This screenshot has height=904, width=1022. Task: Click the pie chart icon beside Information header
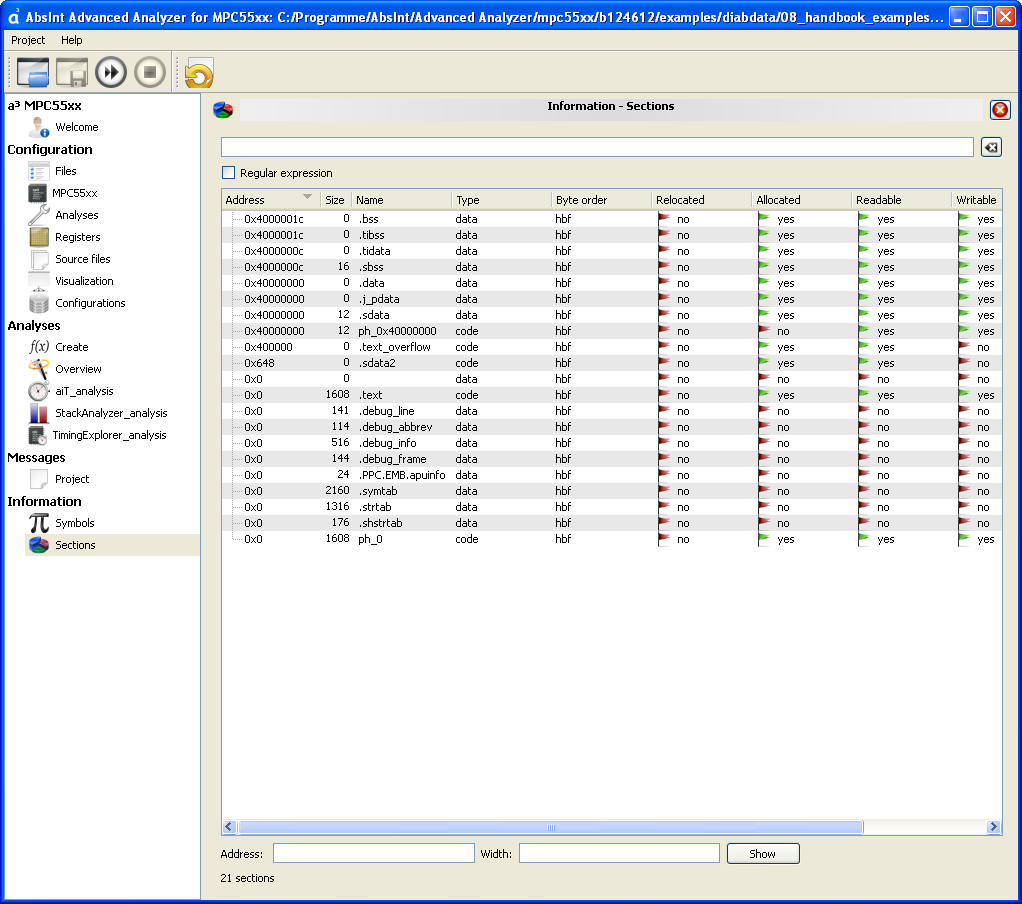point(223,109)
